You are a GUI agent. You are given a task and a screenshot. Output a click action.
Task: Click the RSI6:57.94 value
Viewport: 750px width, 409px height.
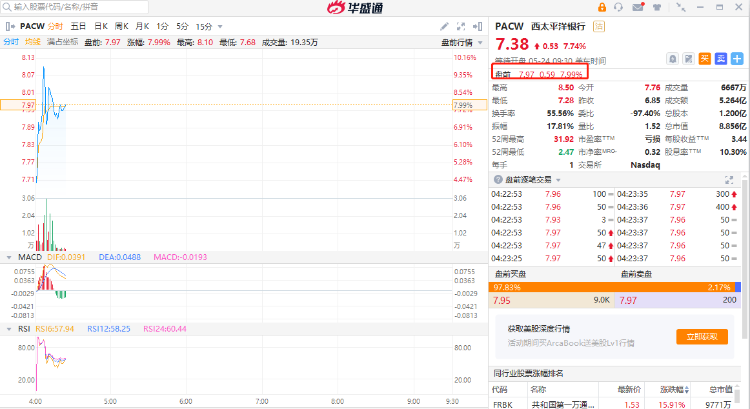[x=55, y=329]
